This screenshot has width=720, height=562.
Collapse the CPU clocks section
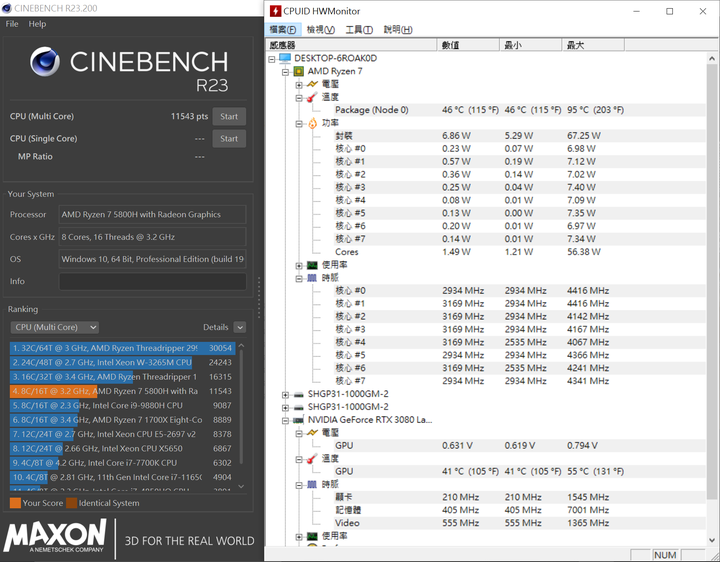tap(299, 278)
